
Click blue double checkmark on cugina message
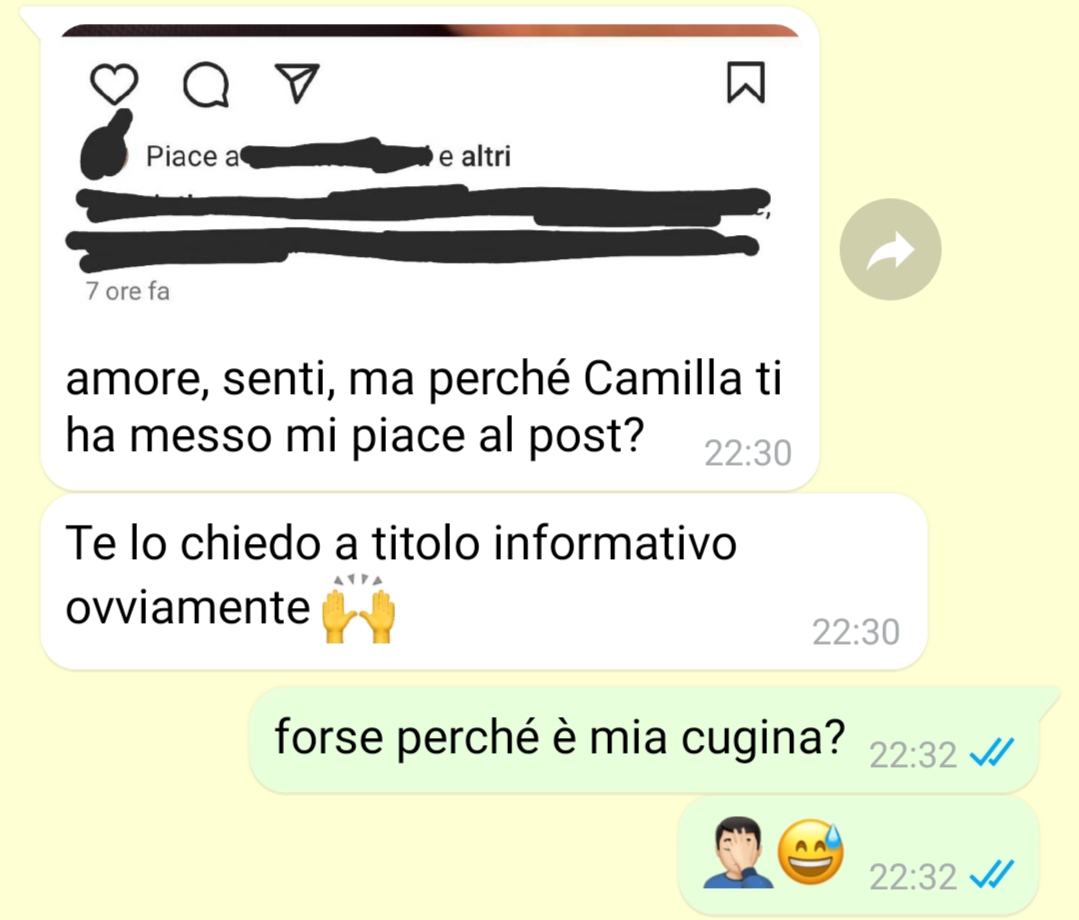click(x=991, y=753)
